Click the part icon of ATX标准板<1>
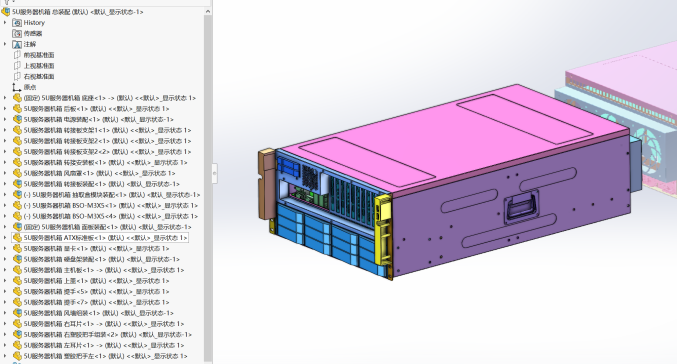 17,237
